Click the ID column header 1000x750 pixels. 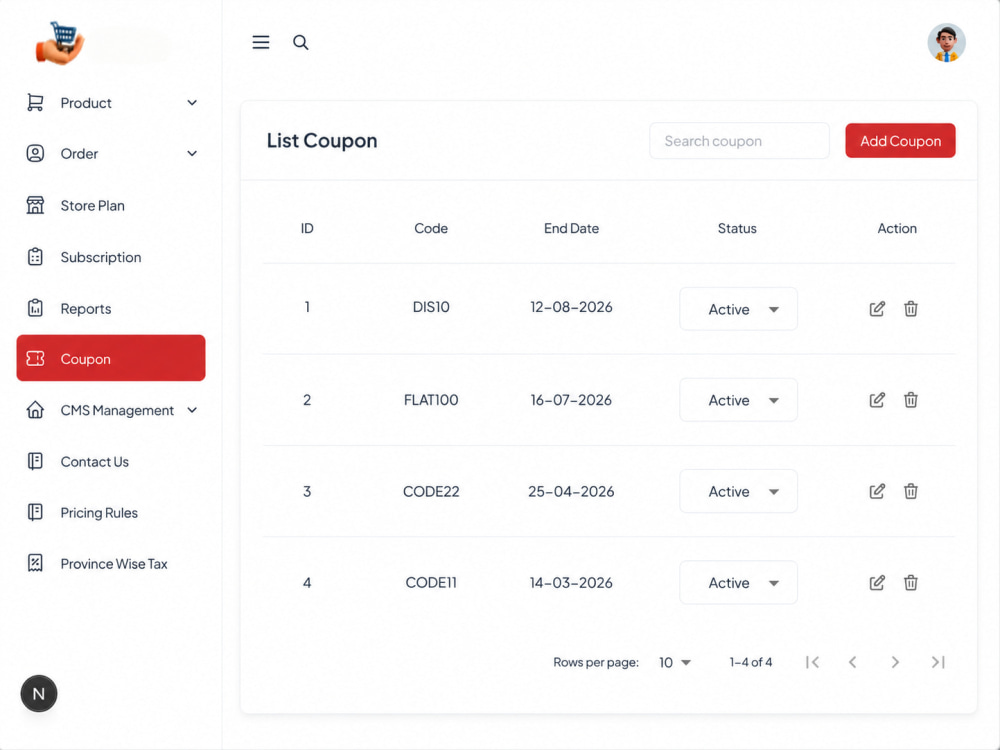pos(307,228)
